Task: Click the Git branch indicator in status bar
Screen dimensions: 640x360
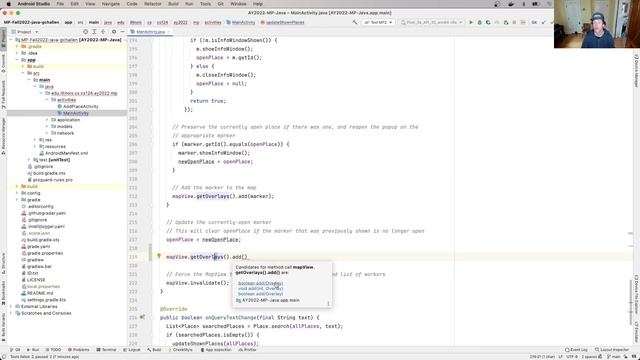Action: coord(613,357)
